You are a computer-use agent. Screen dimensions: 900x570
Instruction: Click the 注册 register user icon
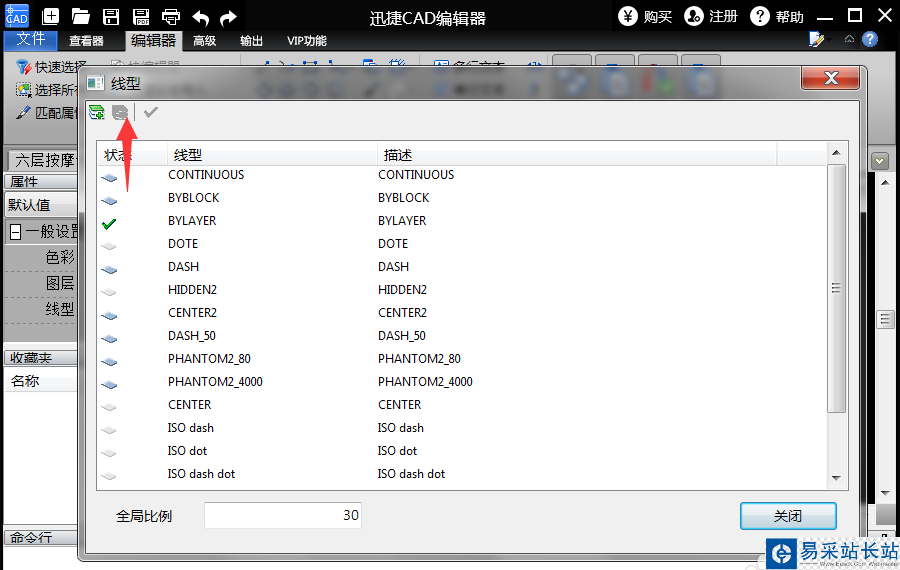693,16
